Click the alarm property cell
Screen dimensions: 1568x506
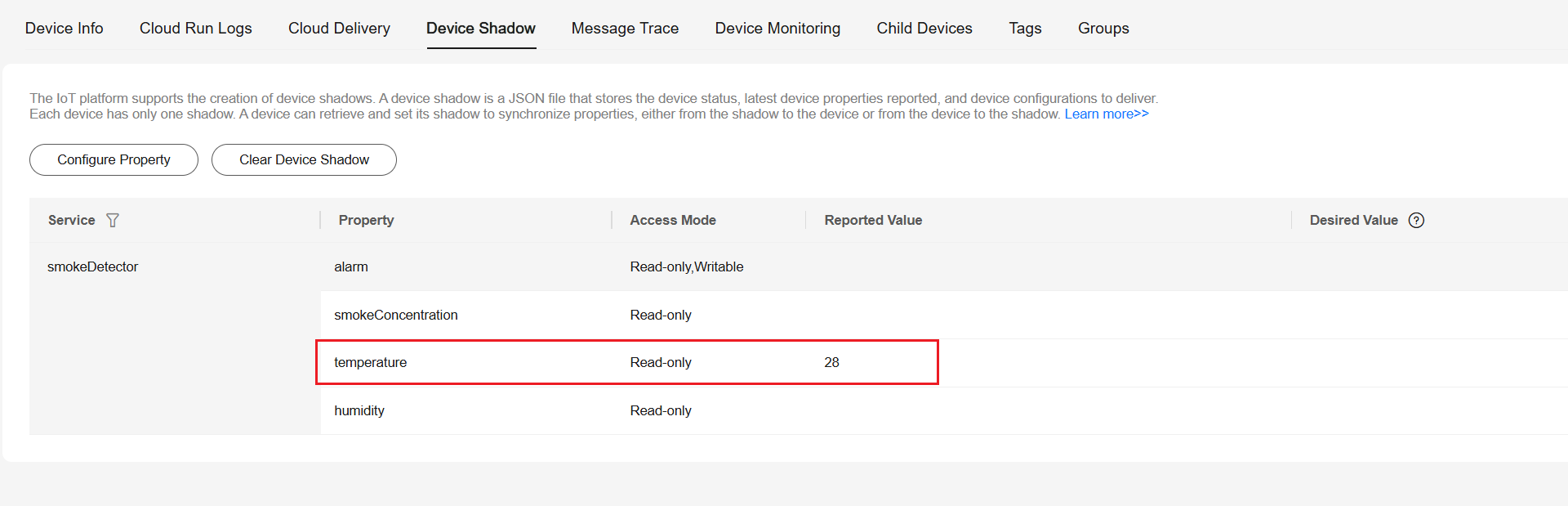tap(351, 266)
